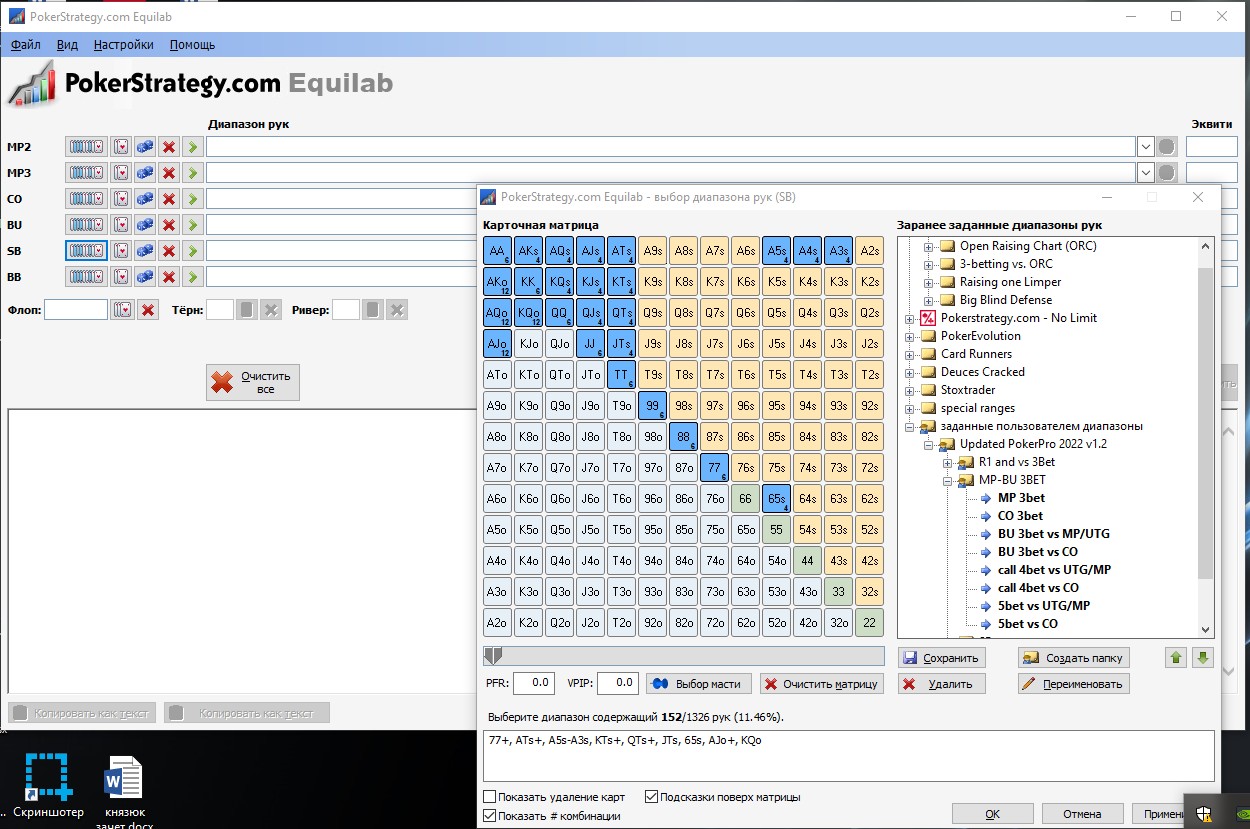Open the Настройки menu
The width and height of the screenshot is (1250, 829).
coord(124,44)
